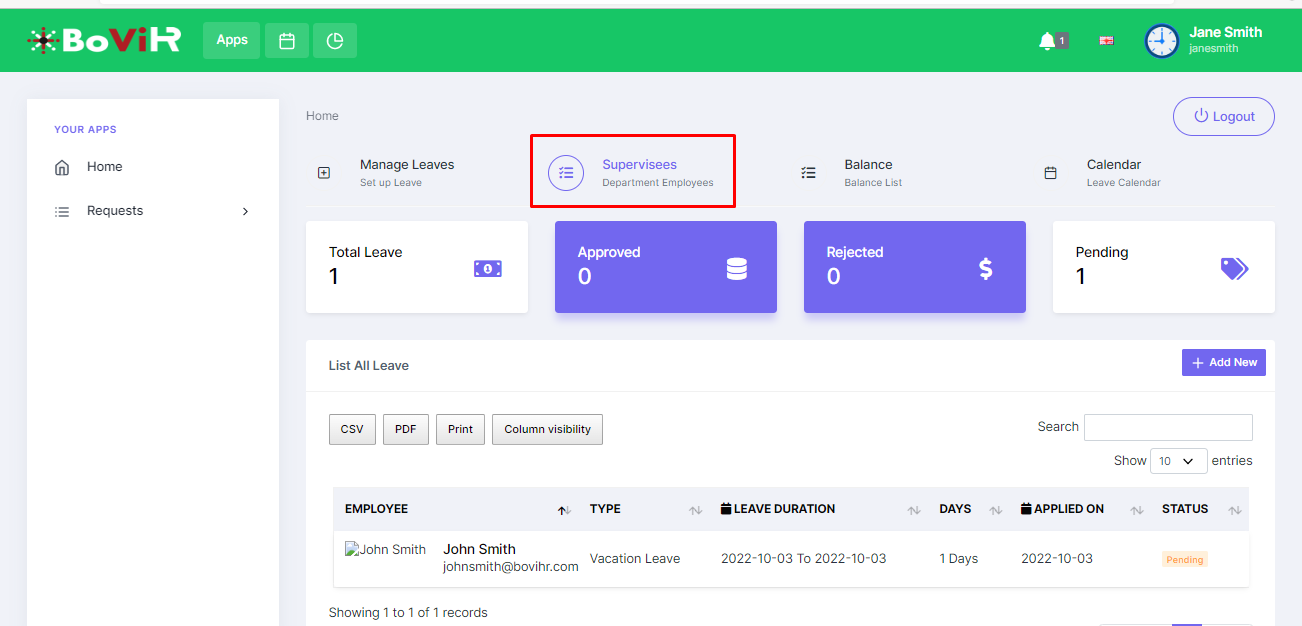Viewport: 1302px width, 626px height.
Task: Click the language flag icon
Action: click(1107, 41)
